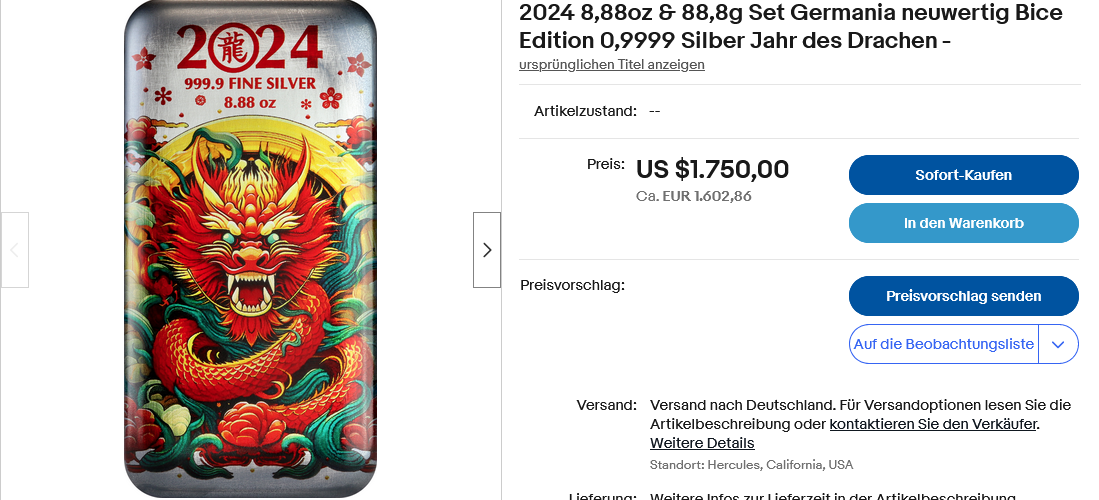The width and height of the screenshot is (1099, 500).
Task: Click the Artikelzustand label
Action: coord(585,111)
